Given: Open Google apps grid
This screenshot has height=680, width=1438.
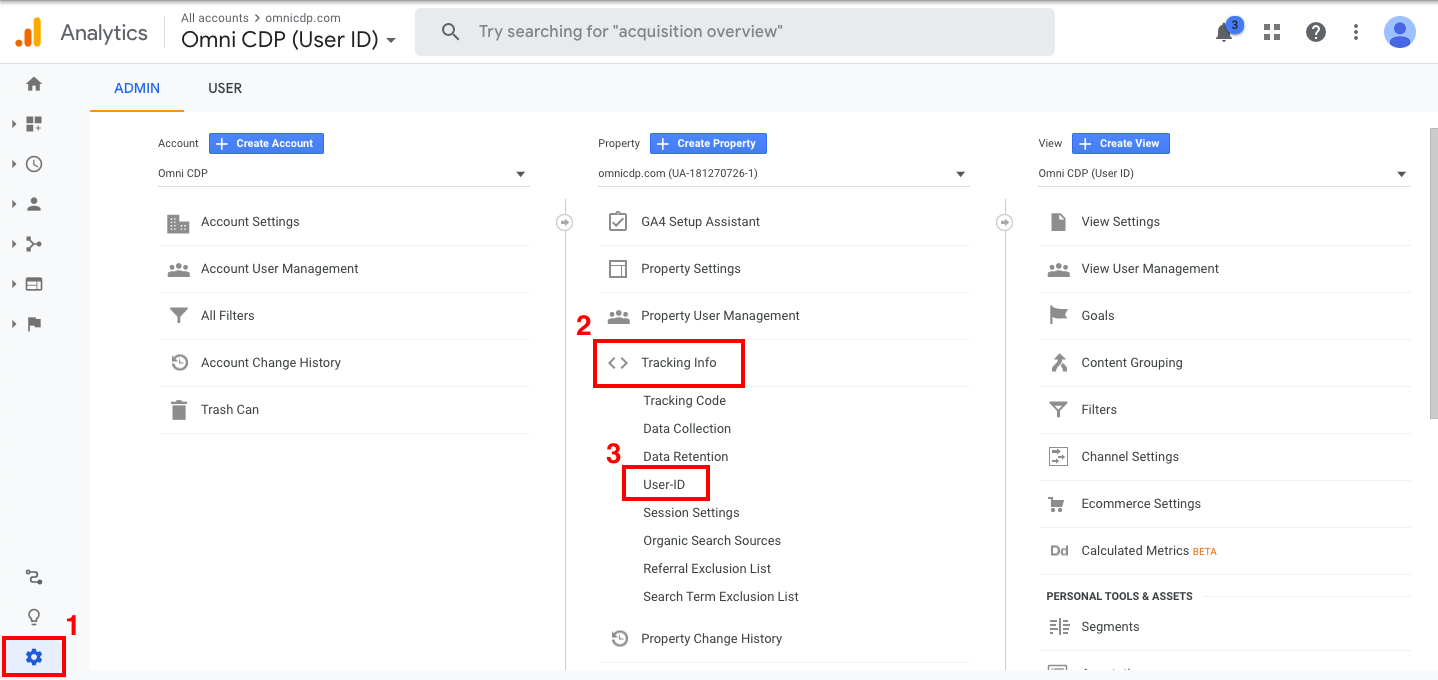Looking at the screenshot, I should 1272,33.
